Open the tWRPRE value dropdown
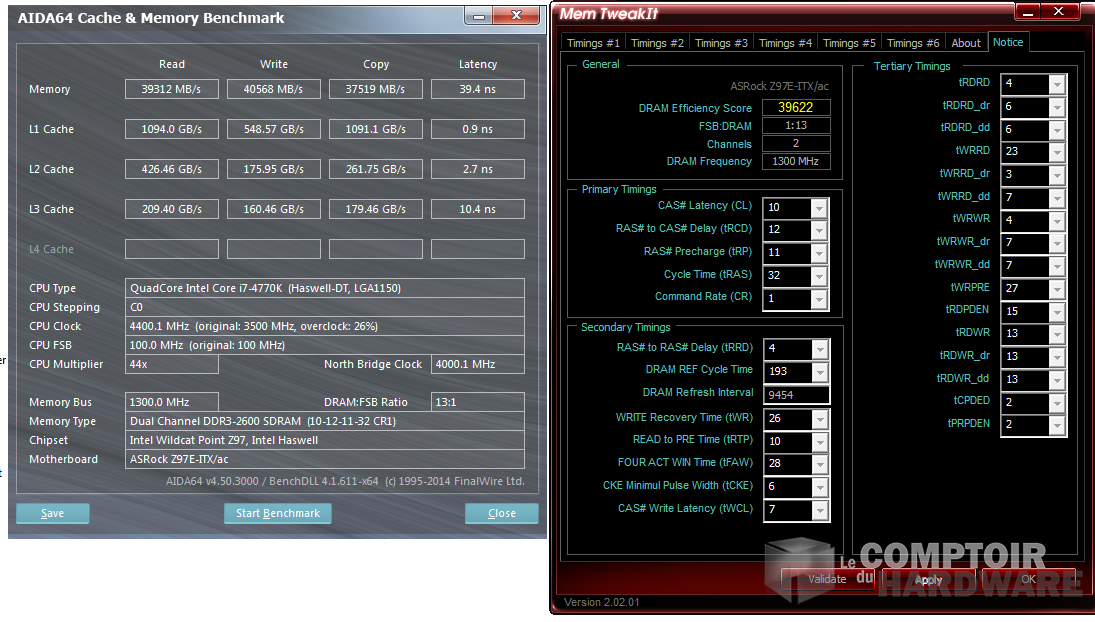This screenshot has width=1095, height=622. (x=1057, y=289)
